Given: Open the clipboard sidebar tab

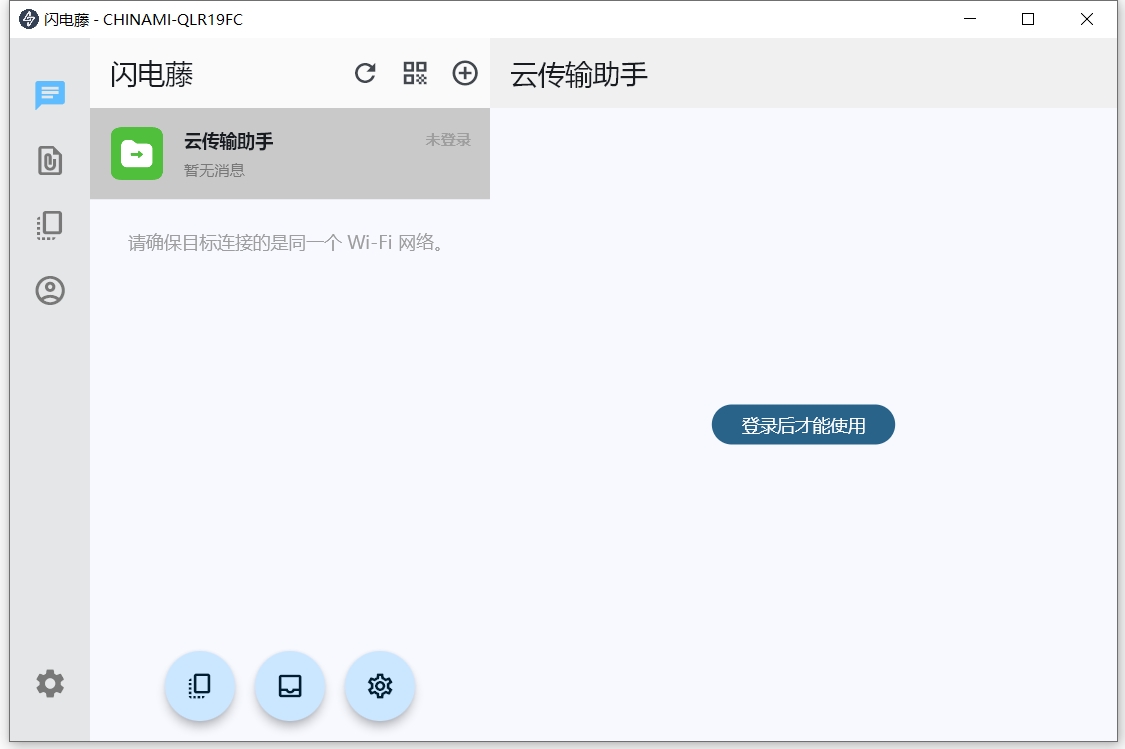Looking at the screenshot, I should tap(50, 225).
